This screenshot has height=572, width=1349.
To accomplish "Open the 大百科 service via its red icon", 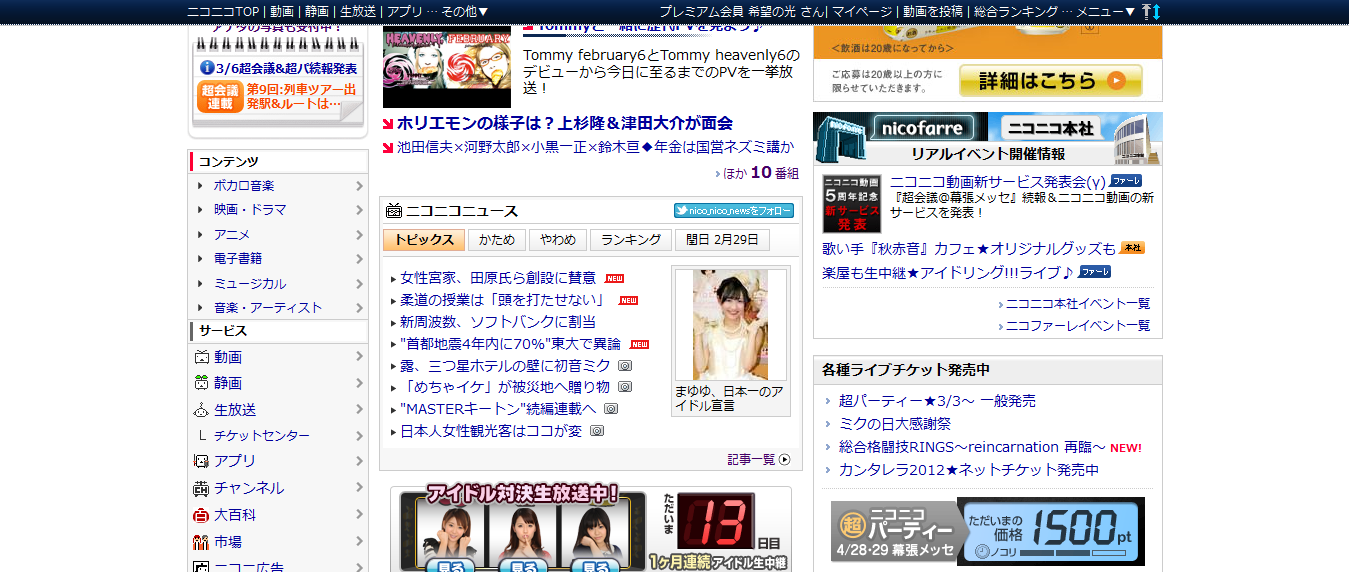I will (x=201, y=515).
